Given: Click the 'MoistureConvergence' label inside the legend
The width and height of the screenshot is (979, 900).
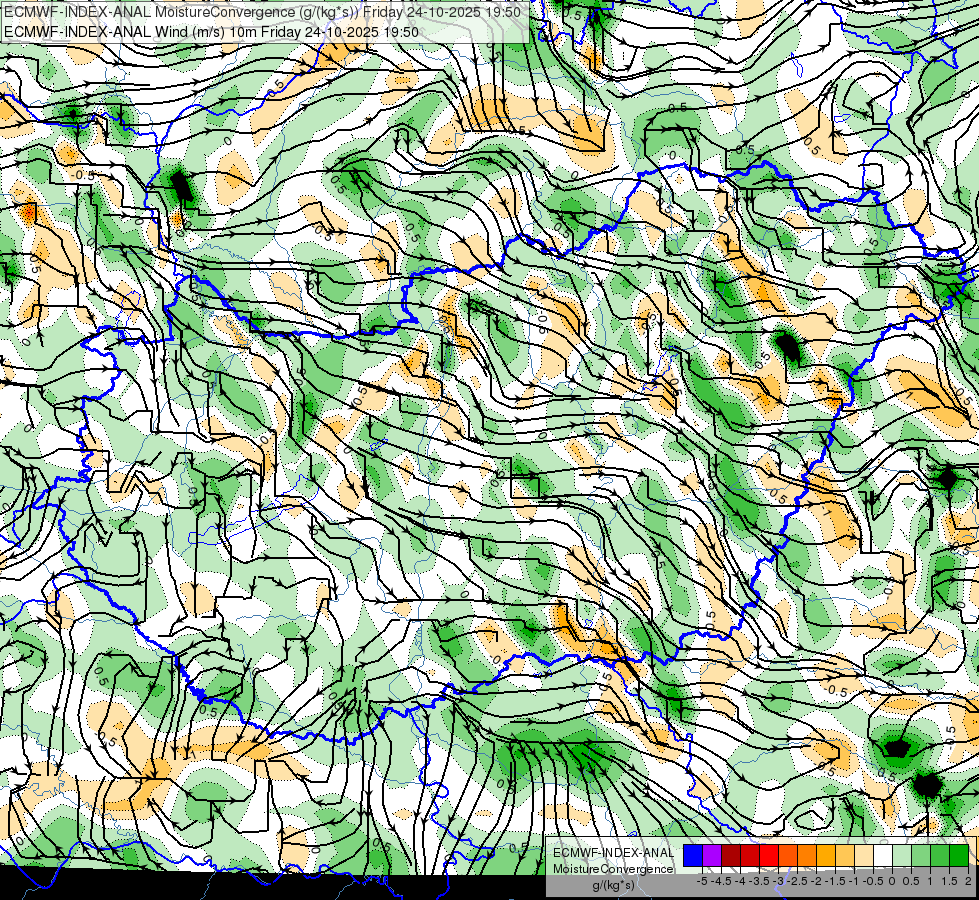Looking at the screenshot, I should [613, 869].
